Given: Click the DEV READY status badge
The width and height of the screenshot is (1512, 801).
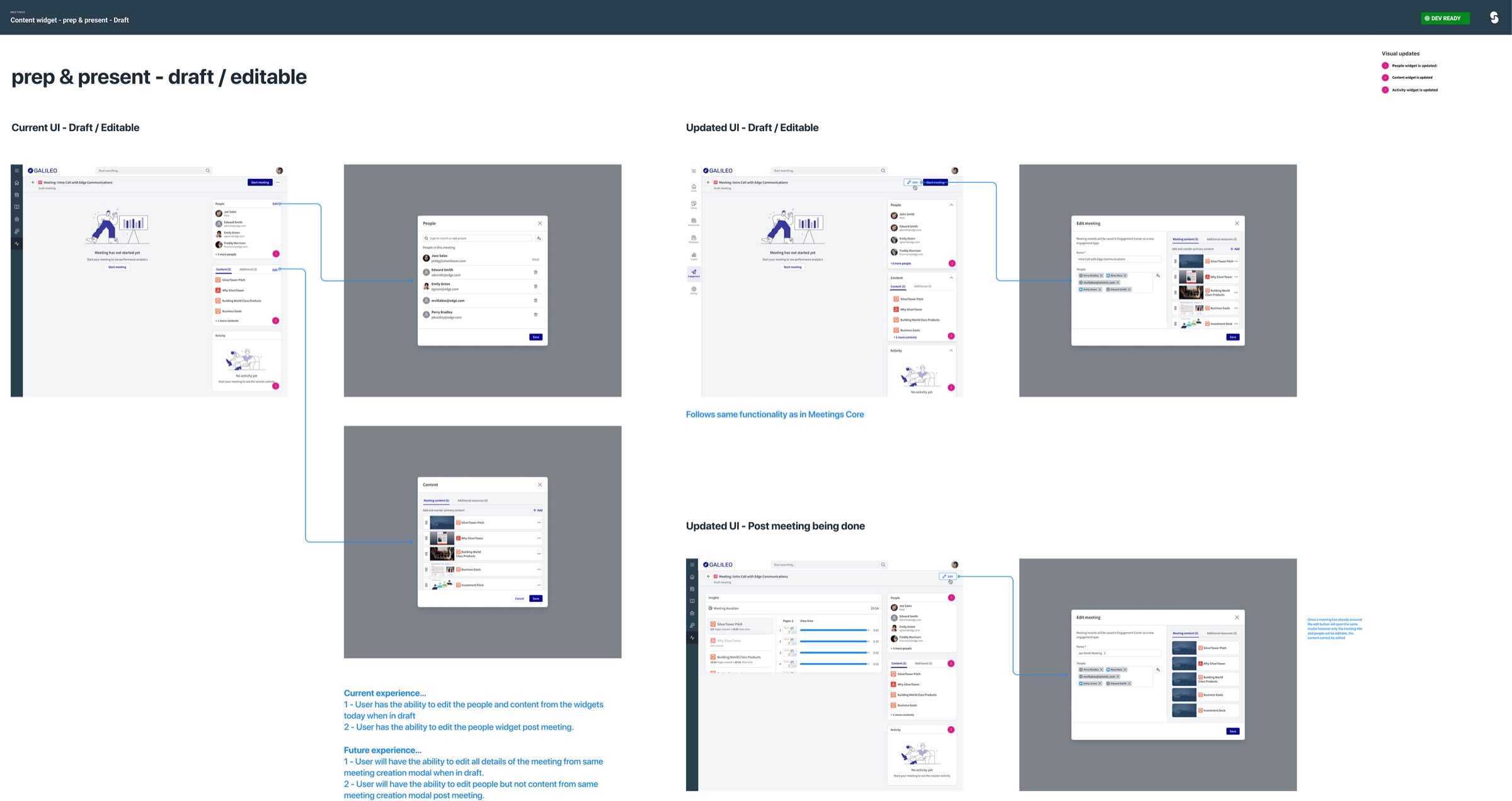Looking at the screenshot, I should (x=1445, y=18).
